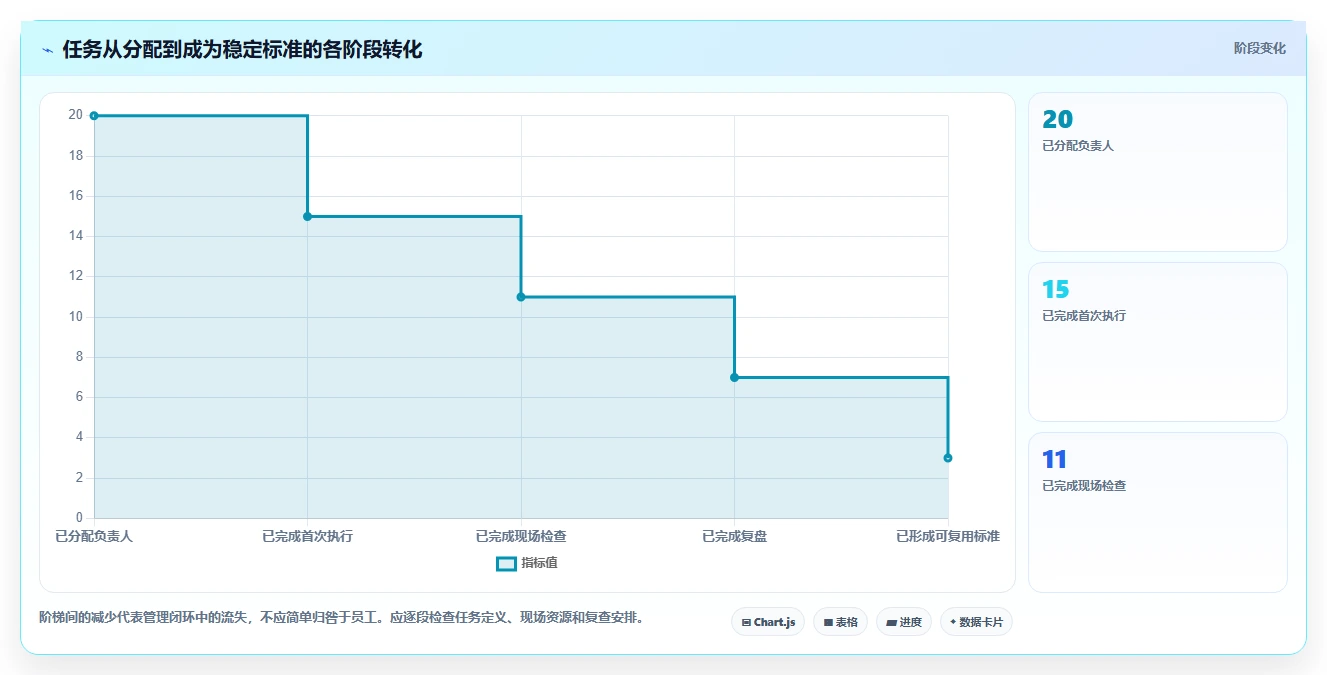Click y-axis value 10
The image size is (1327, 675).
pyautogui.click(x=76, y=317)
